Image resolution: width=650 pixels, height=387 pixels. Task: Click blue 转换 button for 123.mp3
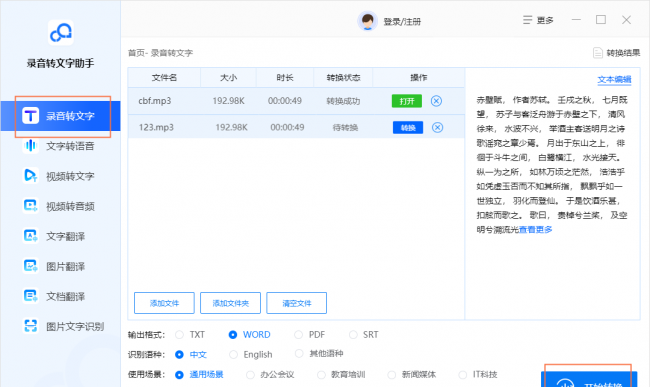point(408,127)
